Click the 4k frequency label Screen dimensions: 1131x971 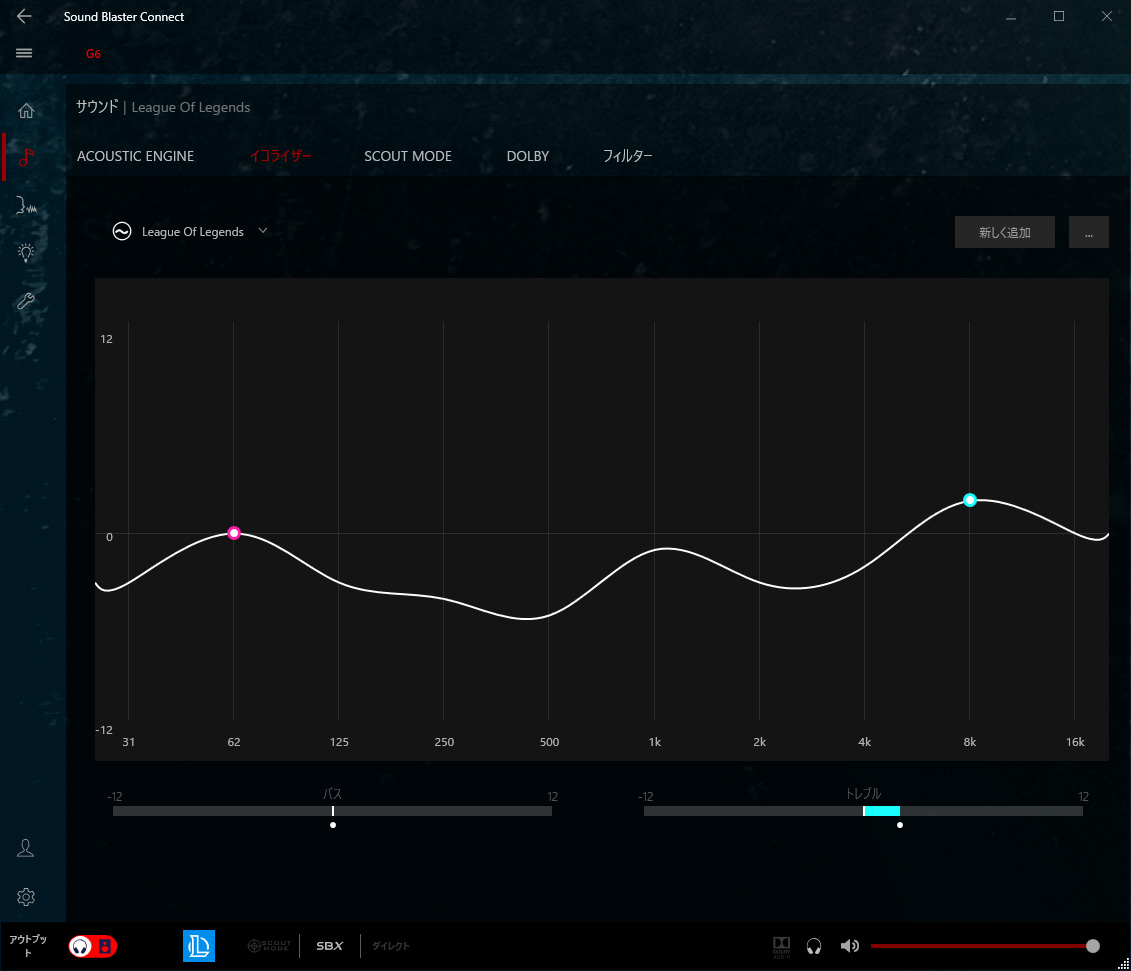(x=864, y=742)
